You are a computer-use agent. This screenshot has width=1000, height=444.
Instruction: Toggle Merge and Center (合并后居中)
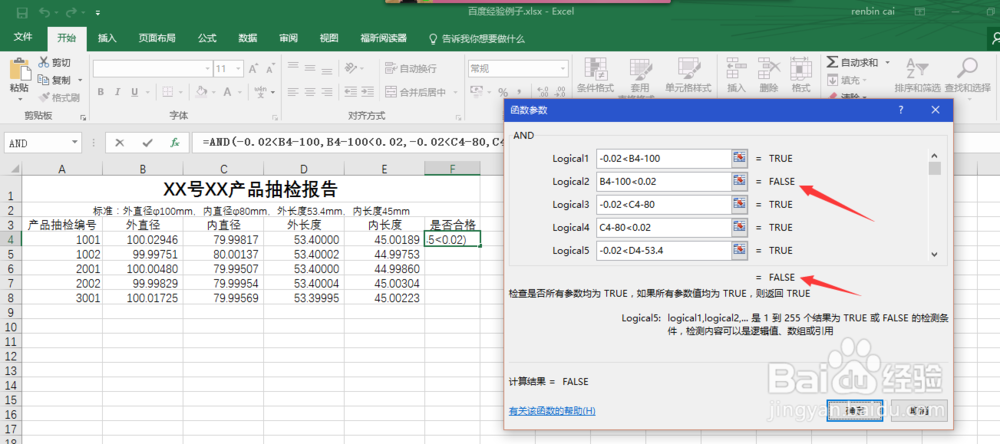click(416, 92)
